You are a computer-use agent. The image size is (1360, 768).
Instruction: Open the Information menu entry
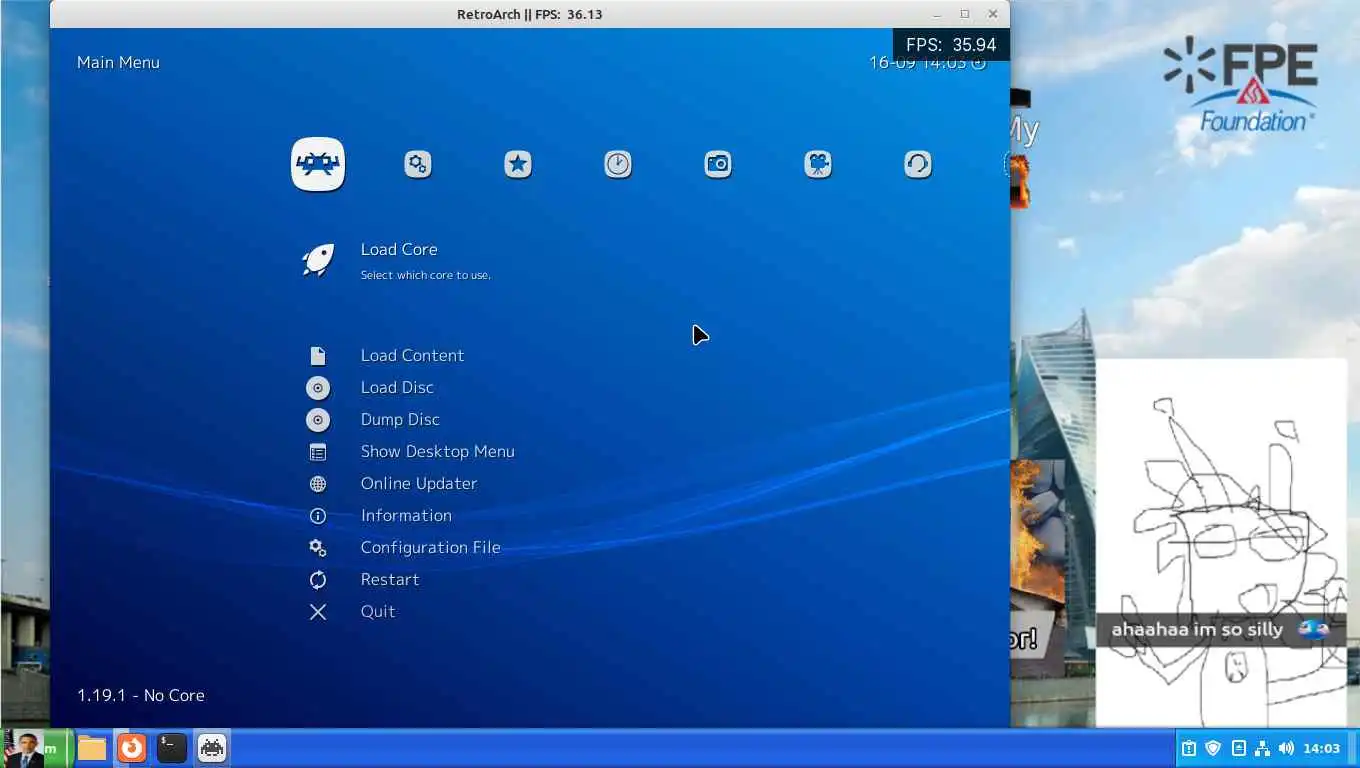click(406, 515)
